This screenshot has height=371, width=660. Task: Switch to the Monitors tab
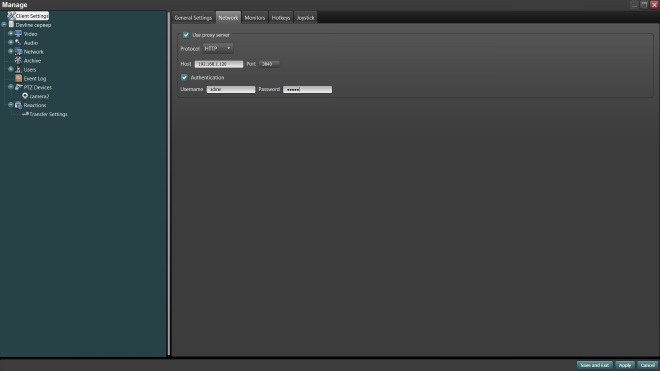[x=255, y=18]
